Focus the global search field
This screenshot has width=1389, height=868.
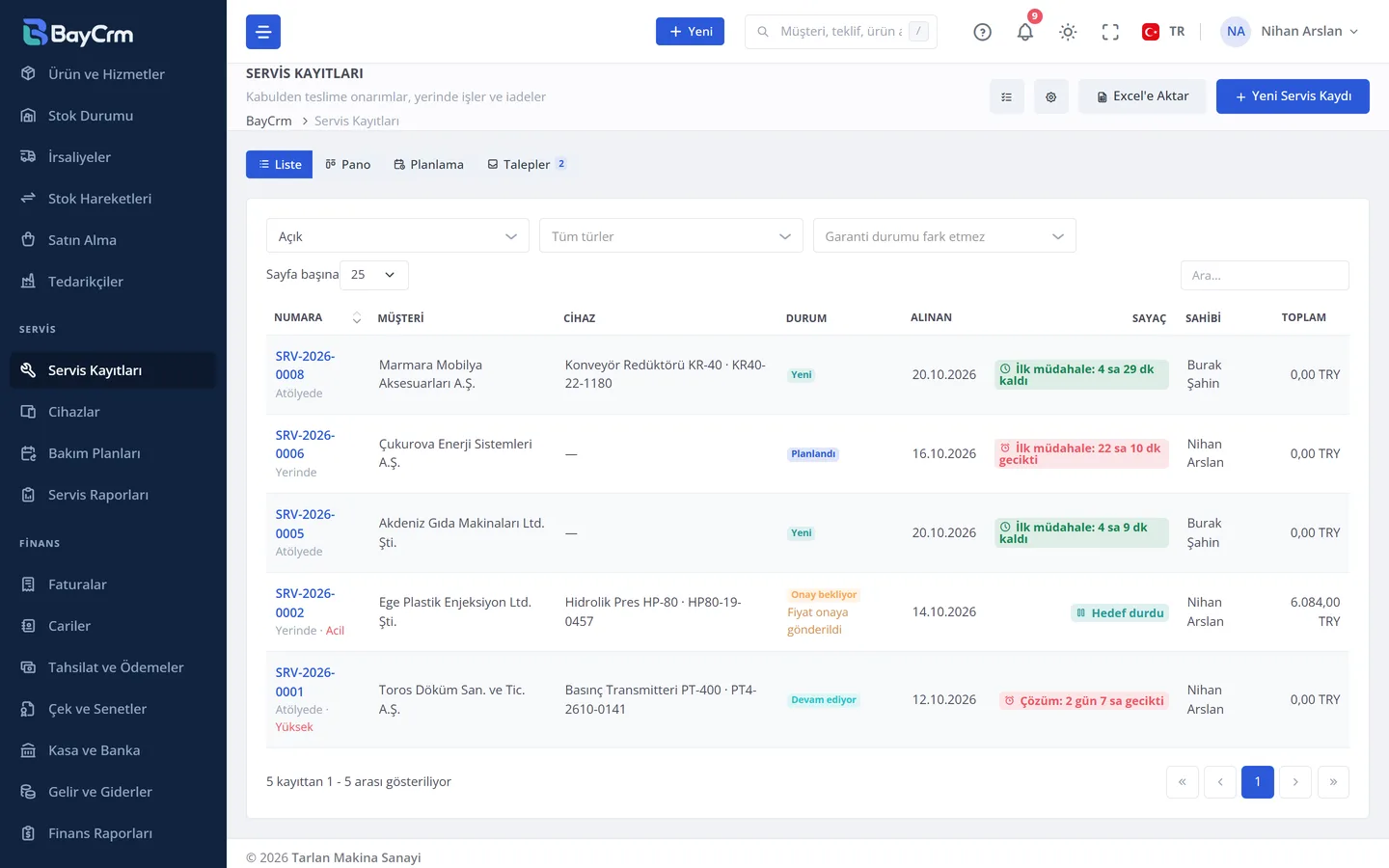pos(841,32)
